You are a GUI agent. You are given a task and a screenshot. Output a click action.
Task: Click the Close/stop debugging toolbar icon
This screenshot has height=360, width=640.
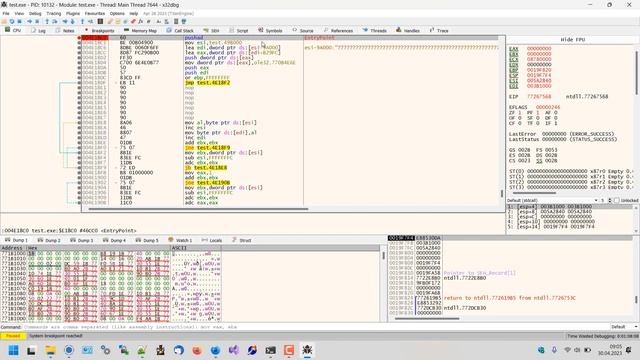coord(19,21)
